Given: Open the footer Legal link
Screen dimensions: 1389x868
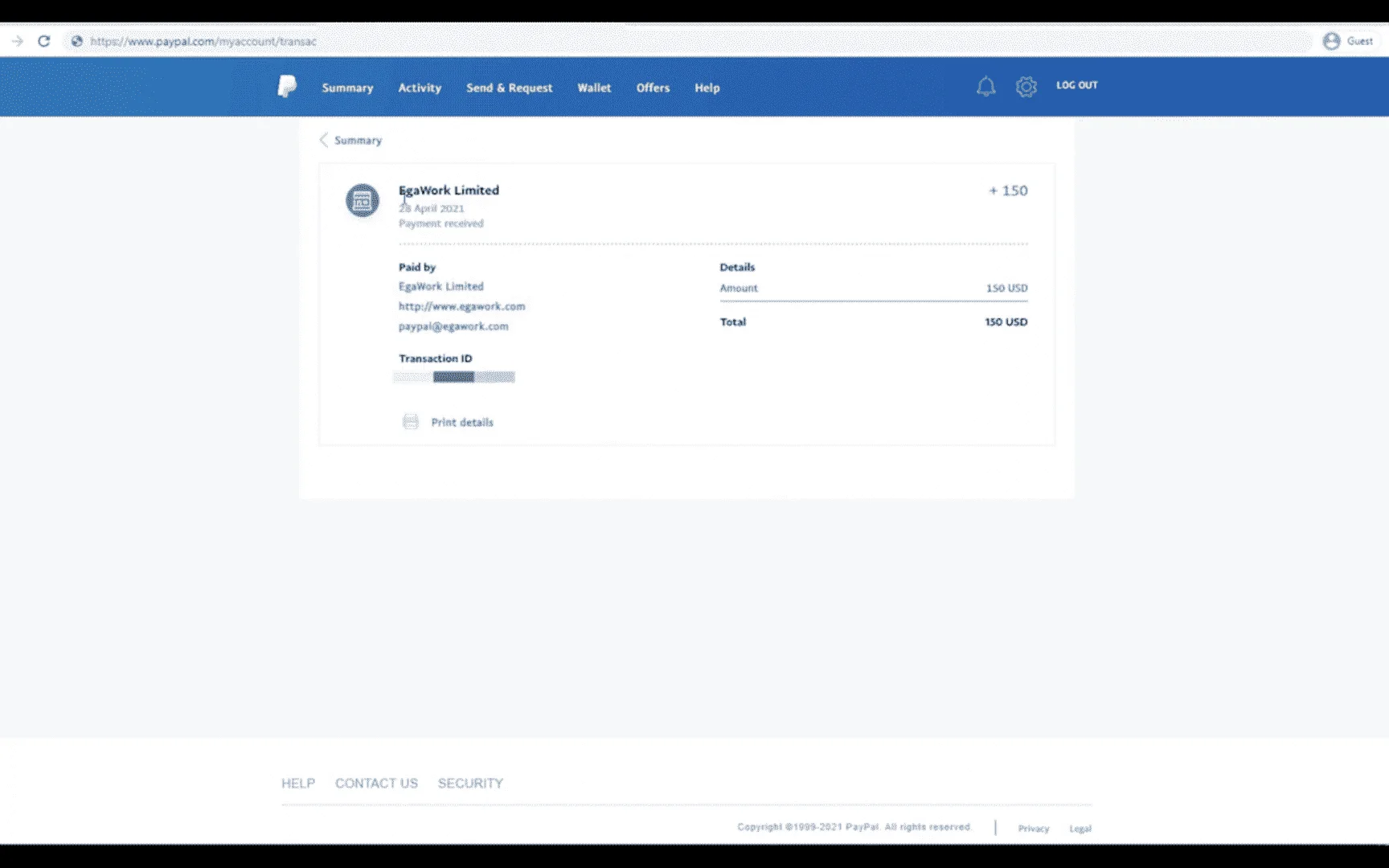Looking at the screenshot, I should [1080, 828].
